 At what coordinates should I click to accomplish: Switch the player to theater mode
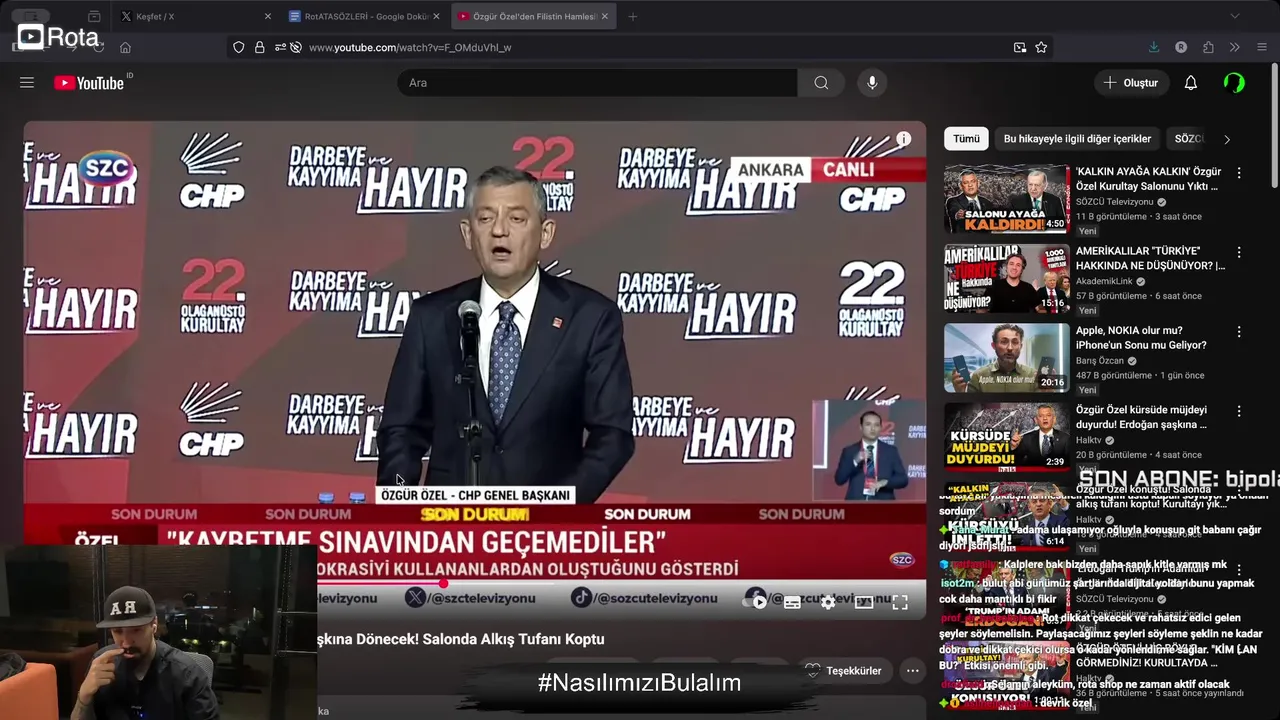click(864, 602)
